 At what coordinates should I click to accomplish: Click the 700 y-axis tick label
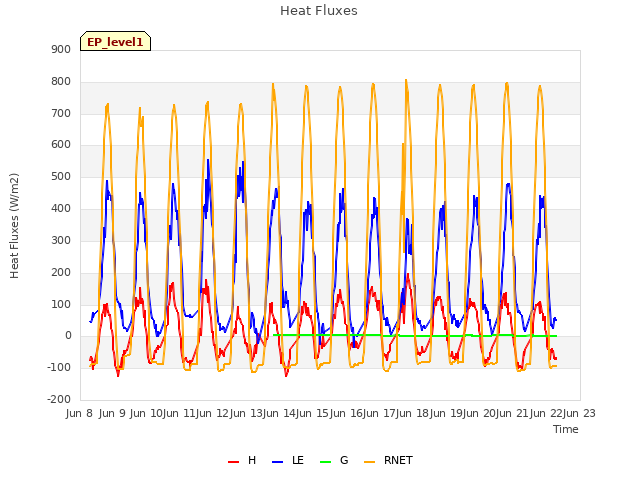[x=61, y=113]
